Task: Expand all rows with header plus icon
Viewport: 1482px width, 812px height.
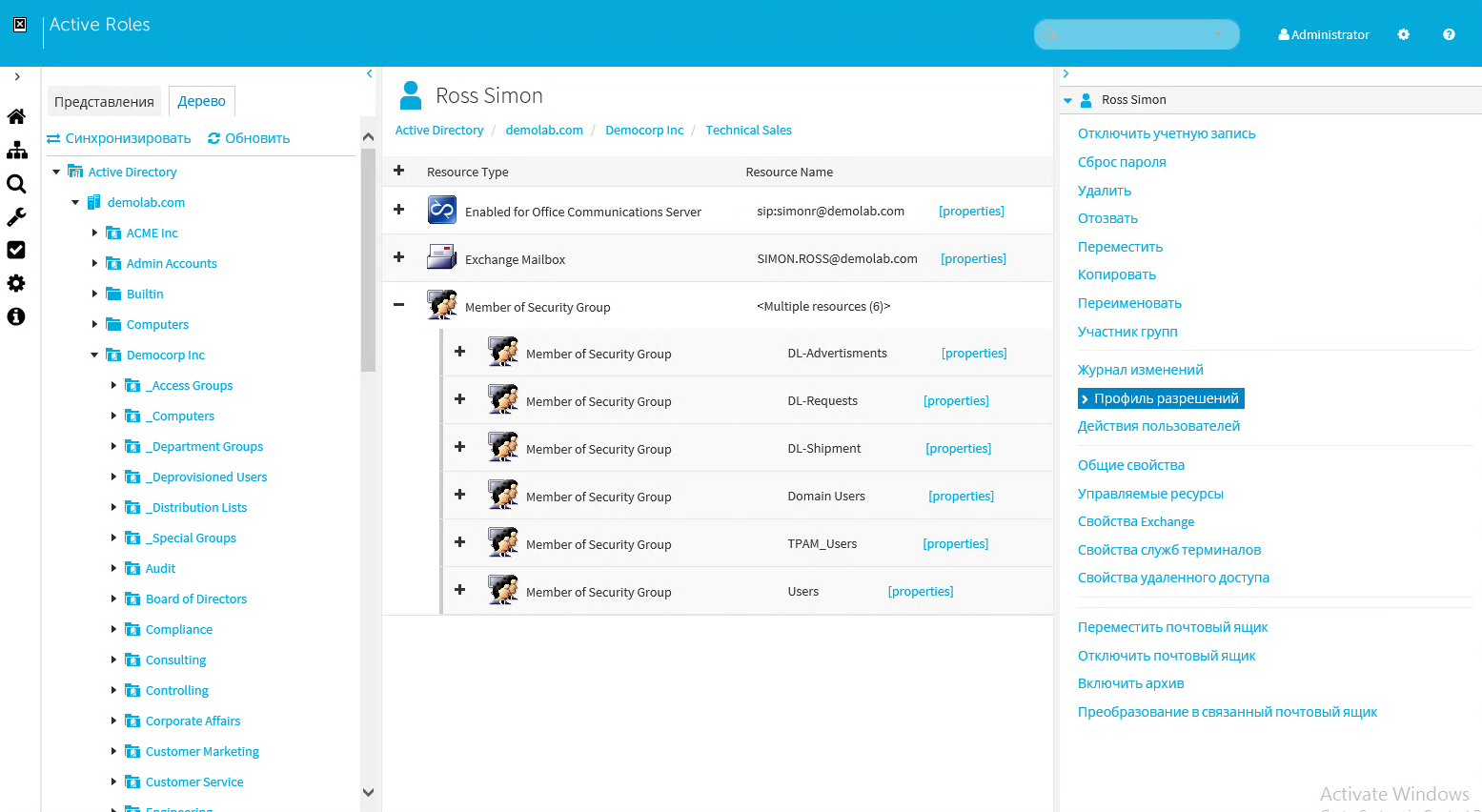Action: 399,171
